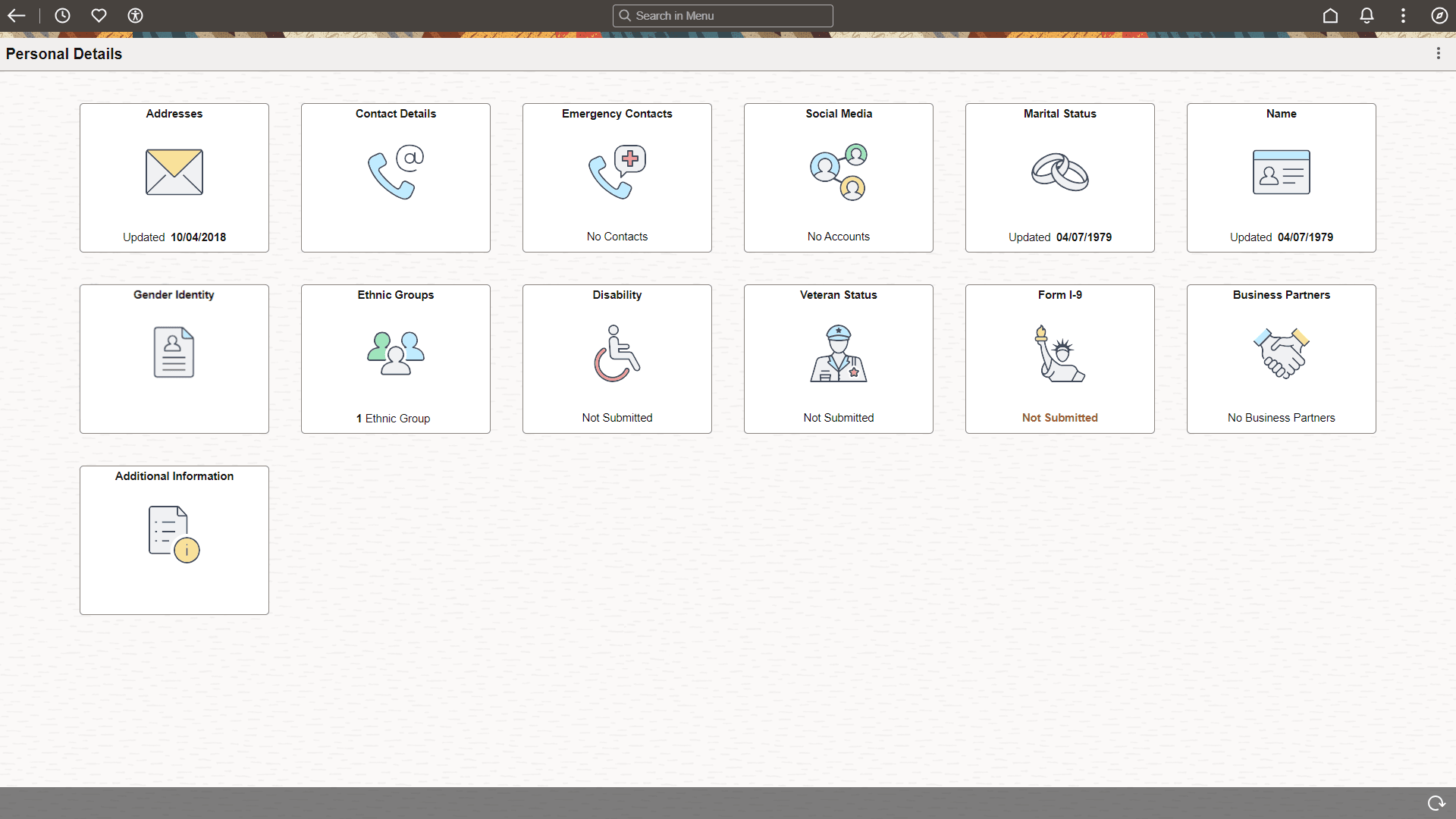The height and width of the screenshot is (819, 1456).
Task: Open the Addresses tile
Action: (174, 177)
